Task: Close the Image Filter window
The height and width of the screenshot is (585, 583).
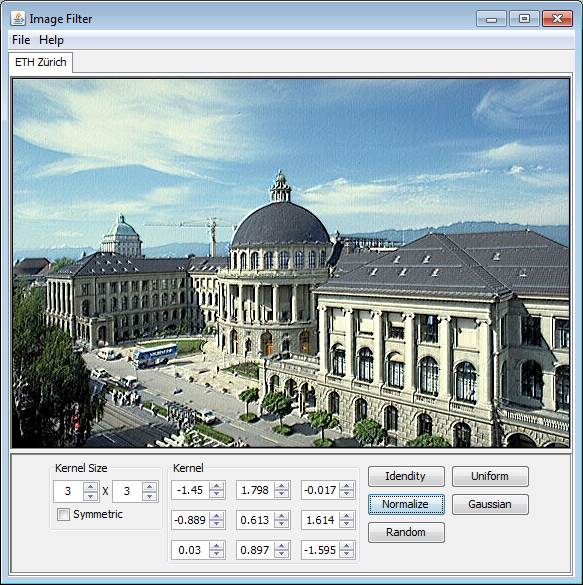Action: click(557, 19)
